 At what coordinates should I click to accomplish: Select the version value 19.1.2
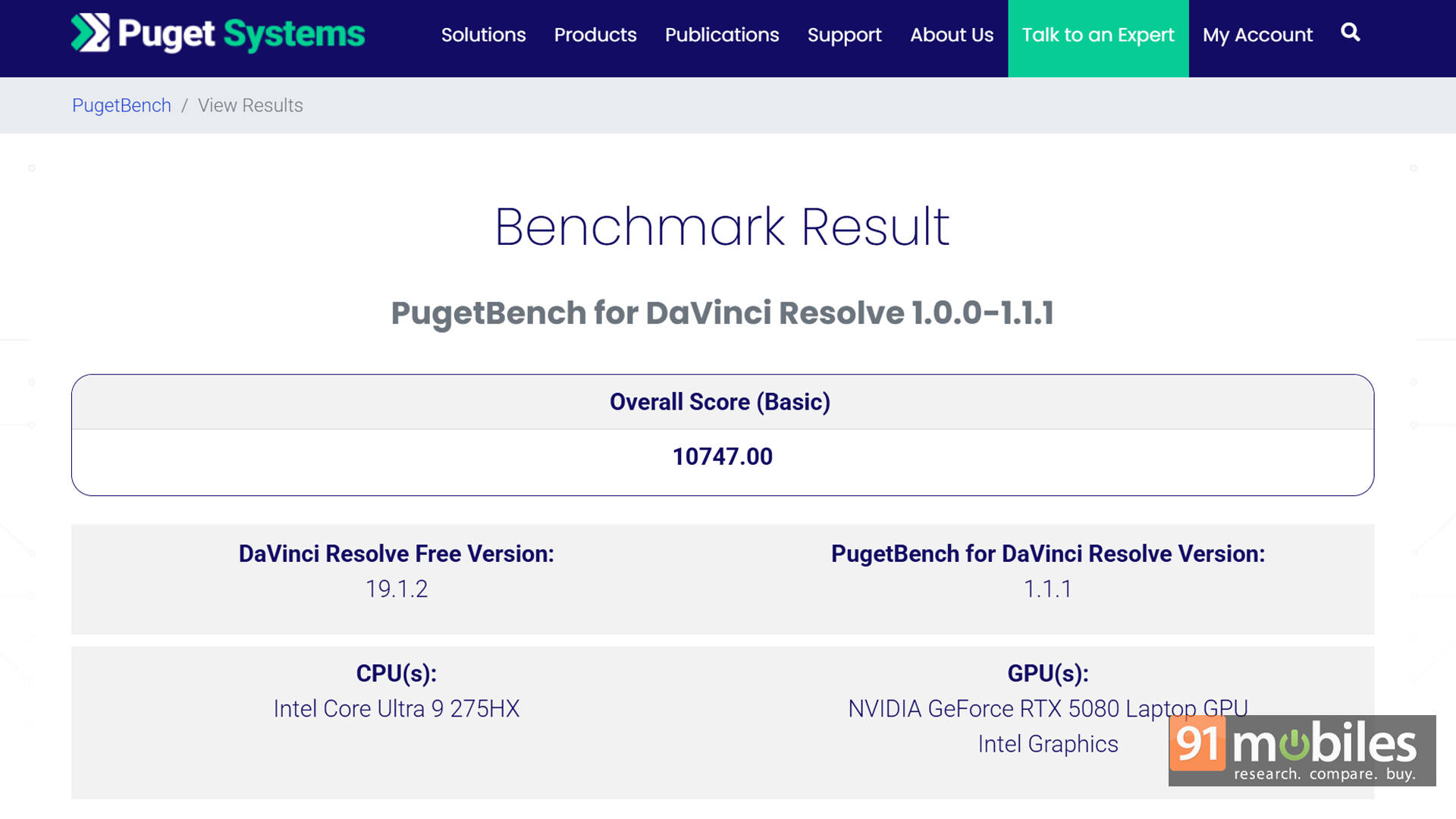tap(397, 589)
